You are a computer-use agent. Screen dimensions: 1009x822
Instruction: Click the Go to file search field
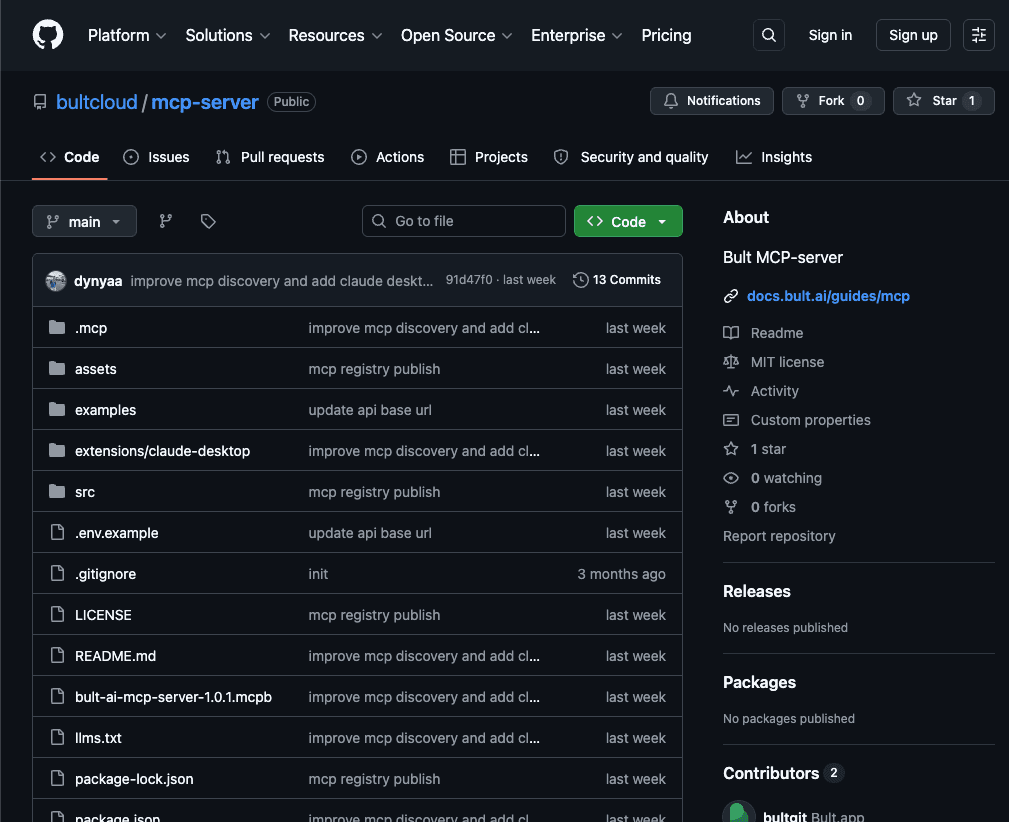(463, 221)
